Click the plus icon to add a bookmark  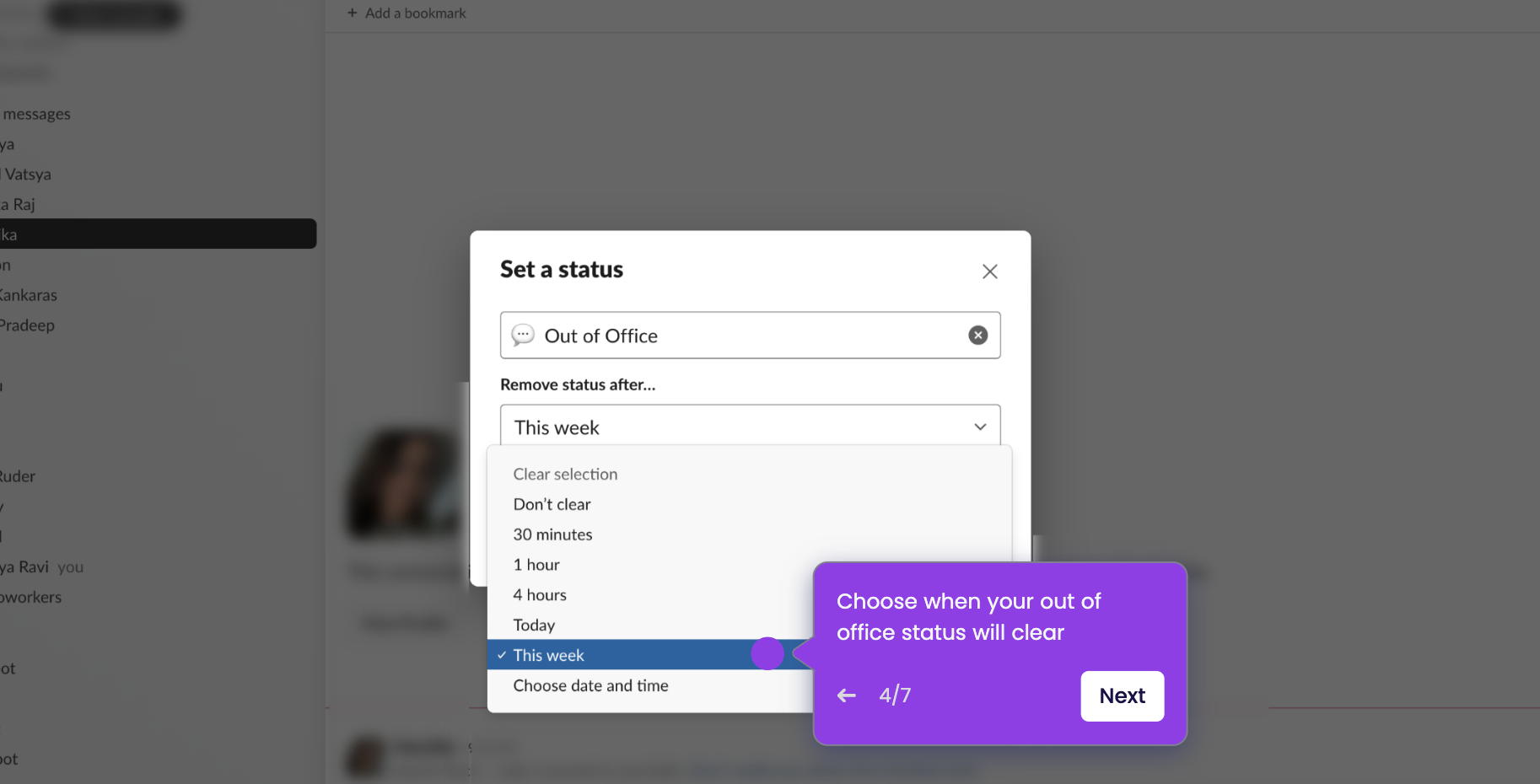[351, 13]
